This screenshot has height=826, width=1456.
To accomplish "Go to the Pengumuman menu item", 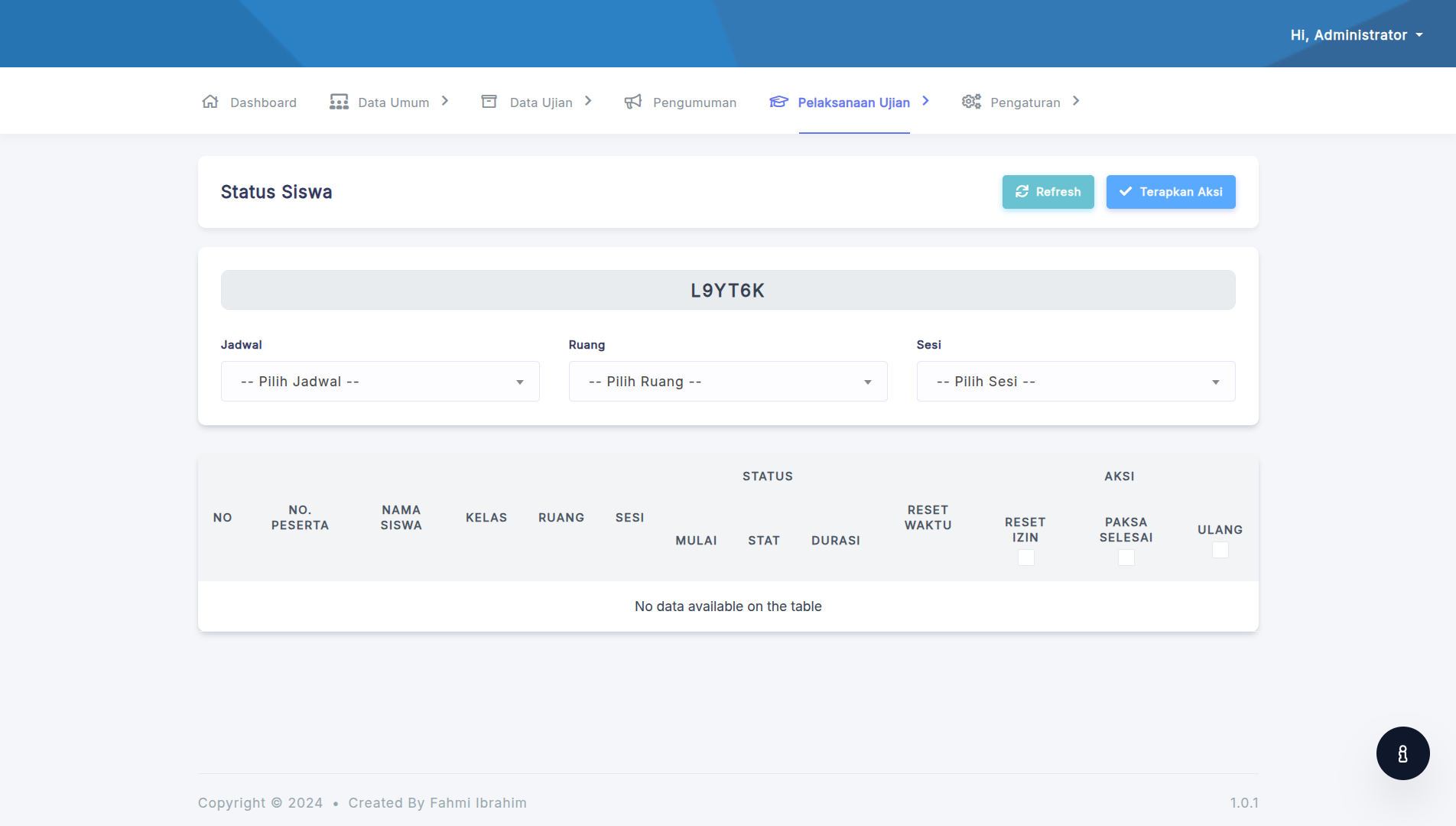I will [x=694, y=102].
